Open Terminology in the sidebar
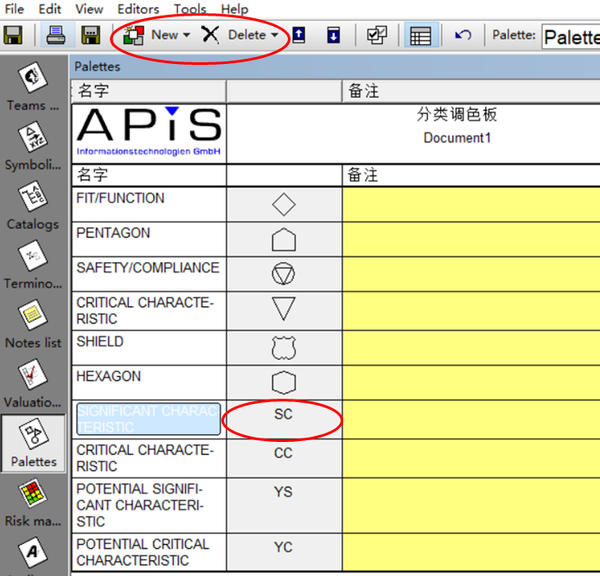600x576 pixels. coord(33,265)
